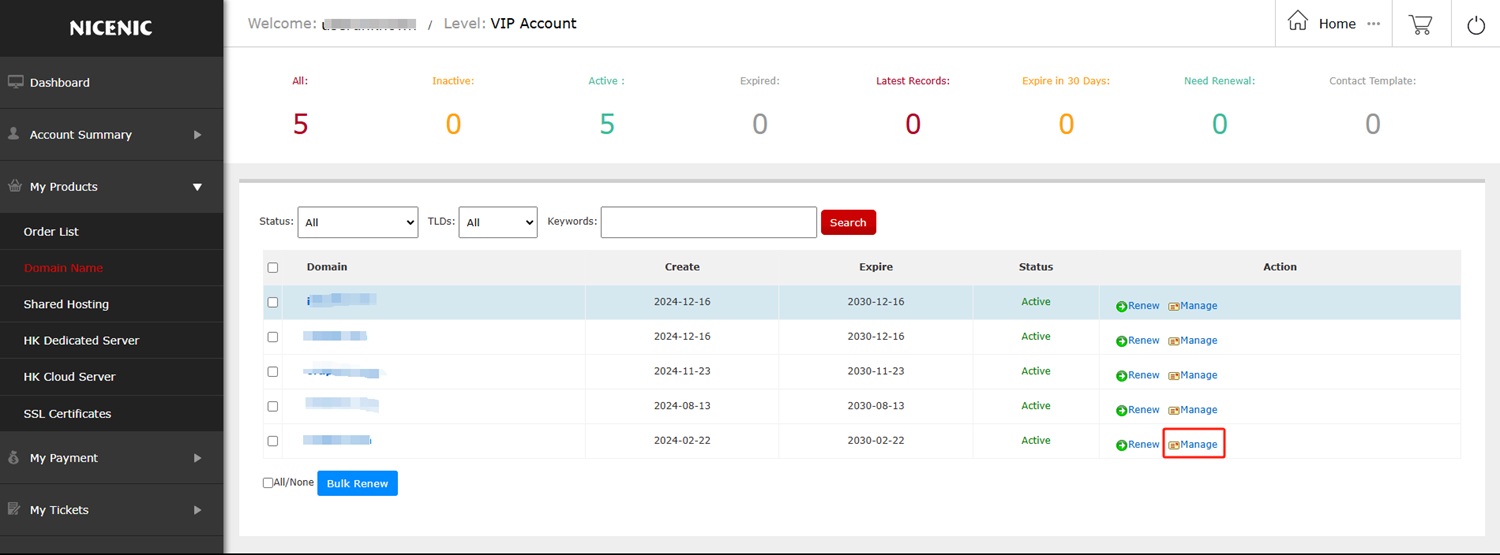Click the power logout icon
The height and width of the screenshot is (555, 1500).
(x=1475, y=25)
